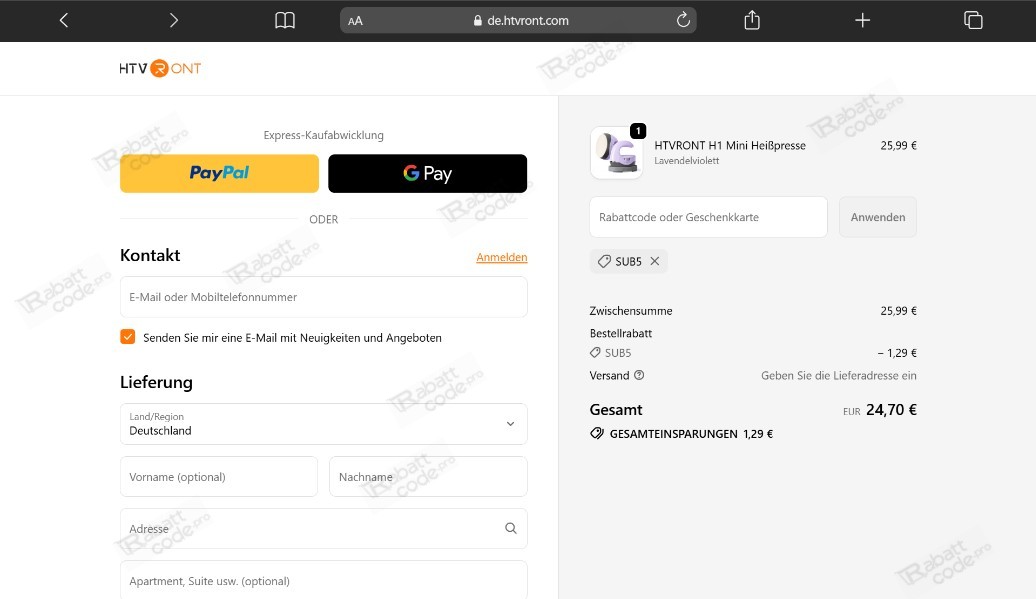Click the Mini Heißpresse product thumbnail

(616, 153)
